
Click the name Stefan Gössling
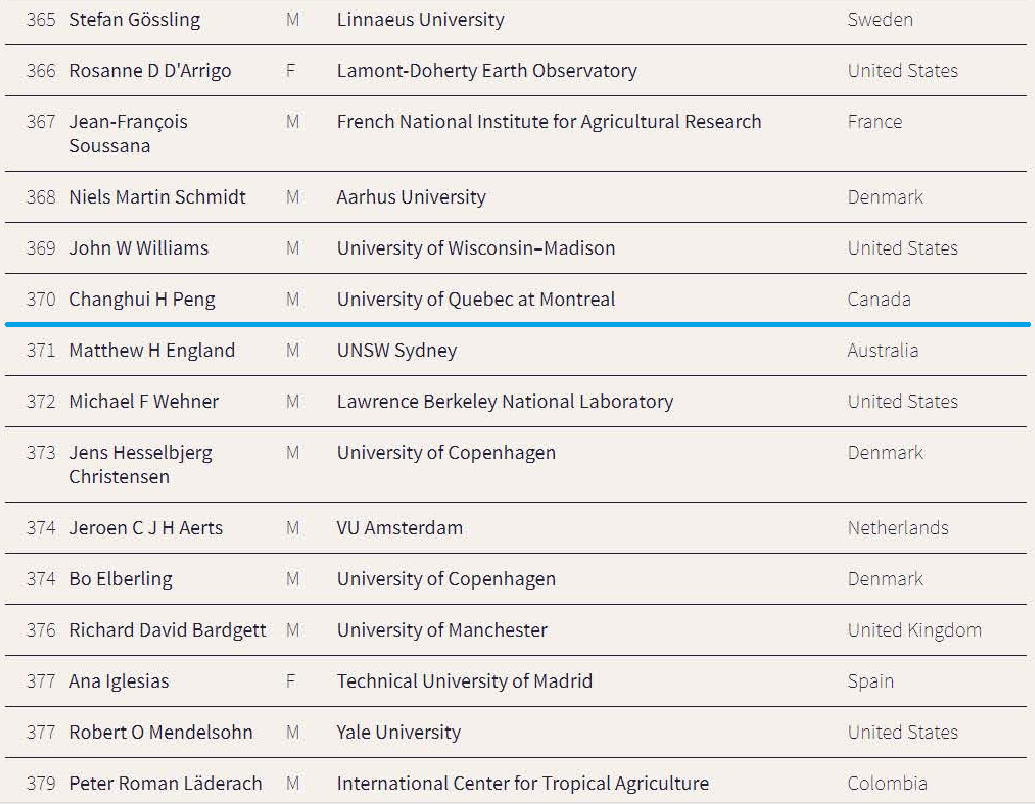tap(134, 20)
